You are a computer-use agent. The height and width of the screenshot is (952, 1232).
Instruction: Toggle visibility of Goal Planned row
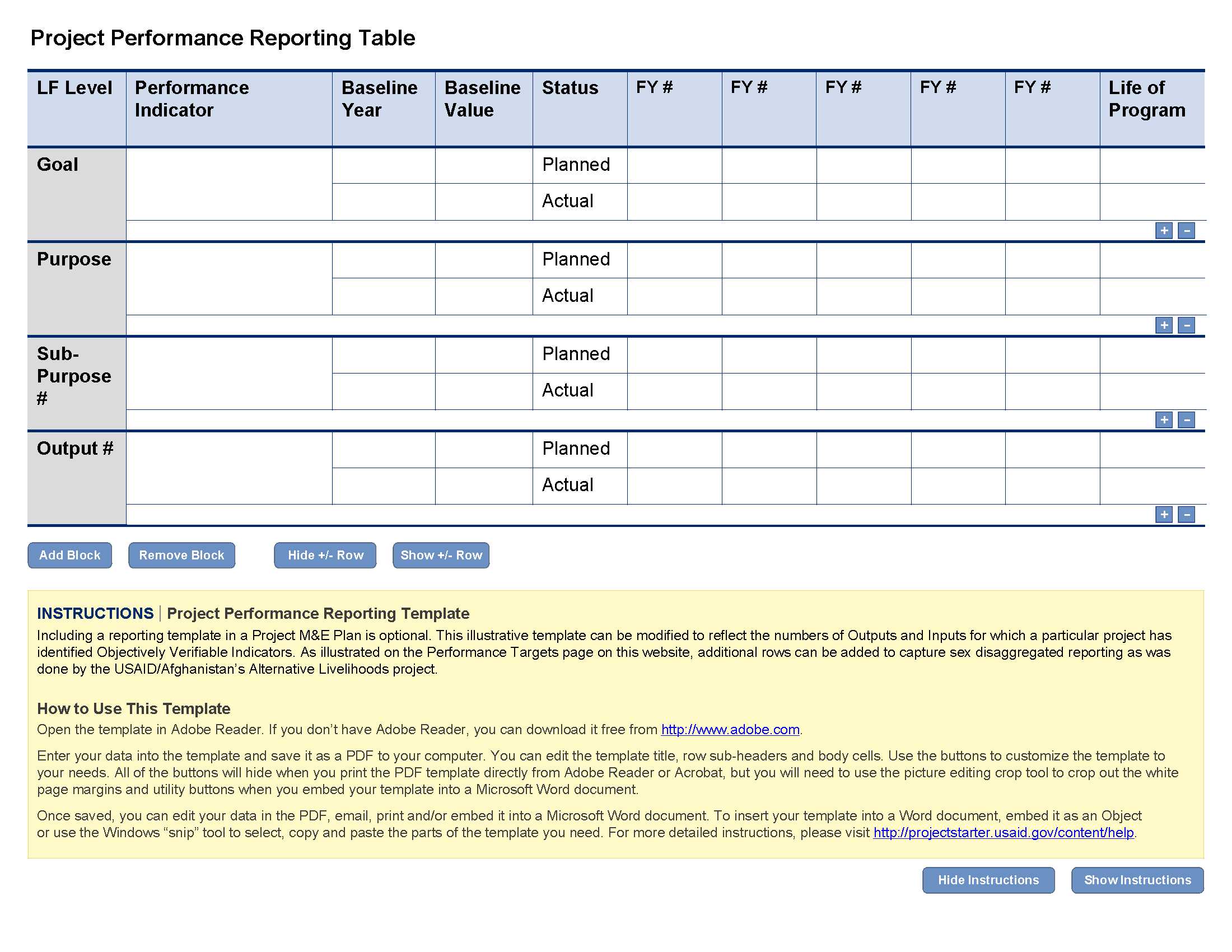coord(1184,231)
